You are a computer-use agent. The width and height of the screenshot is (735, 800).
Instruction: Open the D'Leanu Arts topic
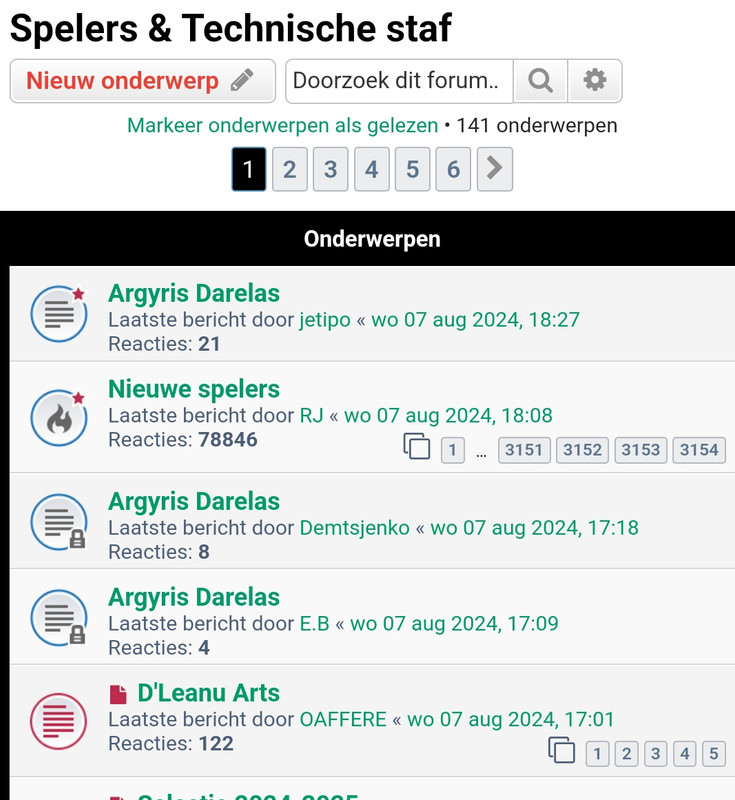coord(209,693)
